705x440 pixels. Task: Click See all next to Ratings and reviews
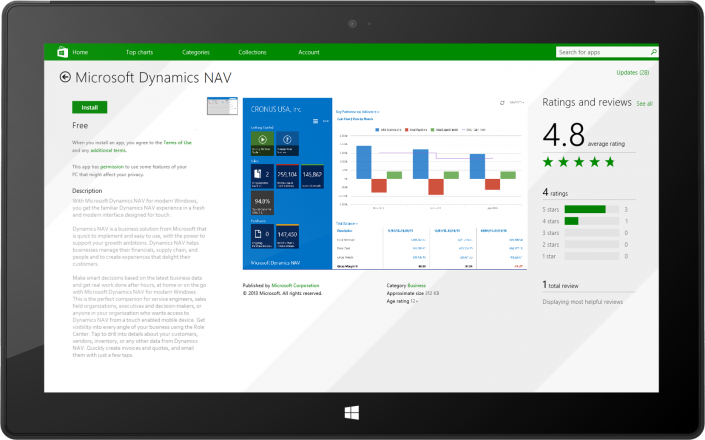(644, 104)
